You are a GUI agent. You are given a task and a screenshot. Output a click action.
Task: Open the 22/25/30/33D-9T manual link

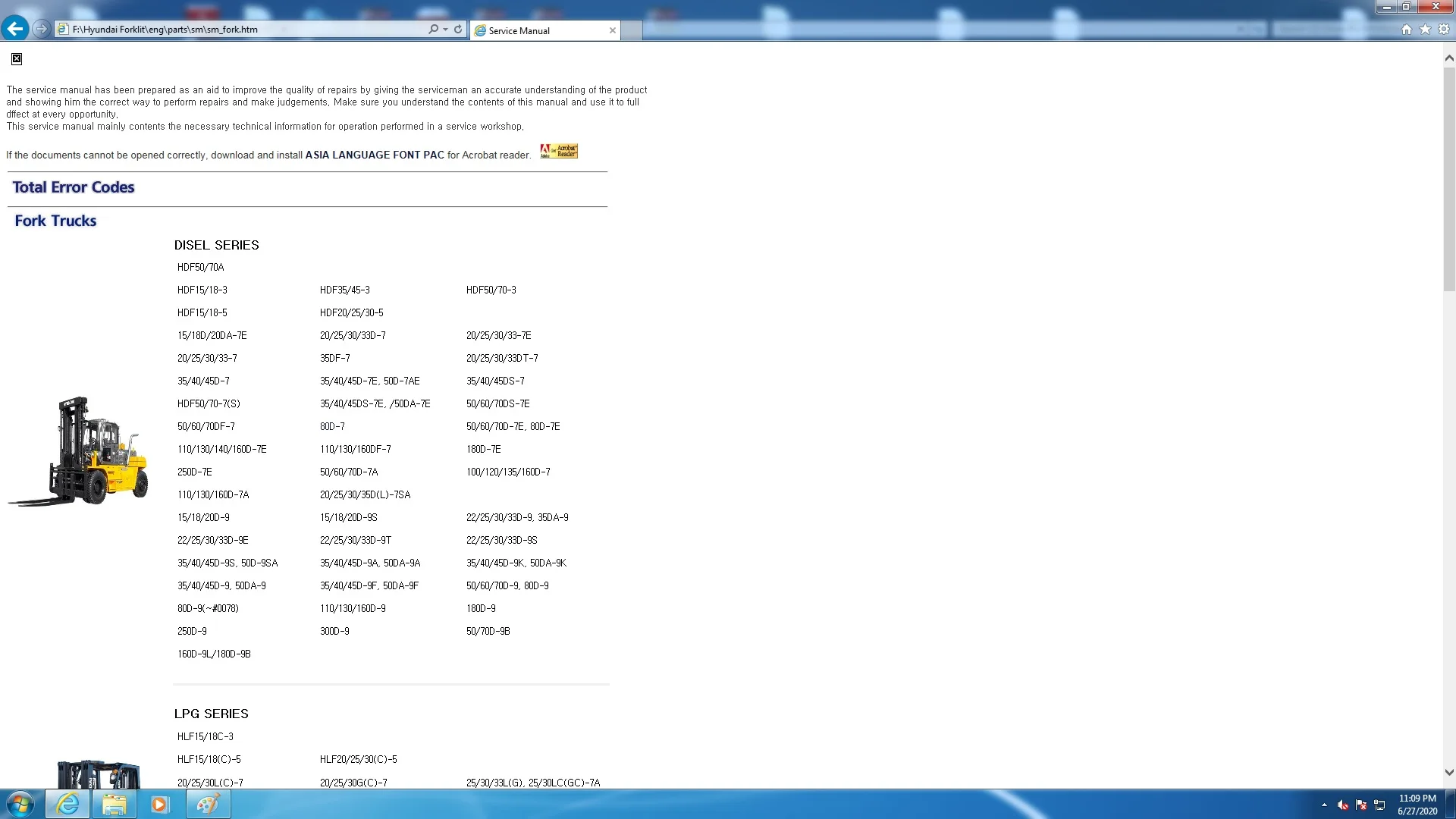click(356, 540)
